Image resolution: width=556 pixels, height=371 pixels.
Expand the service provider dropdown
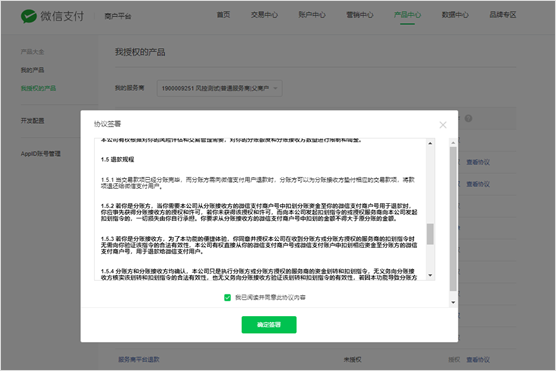point(219,88)
